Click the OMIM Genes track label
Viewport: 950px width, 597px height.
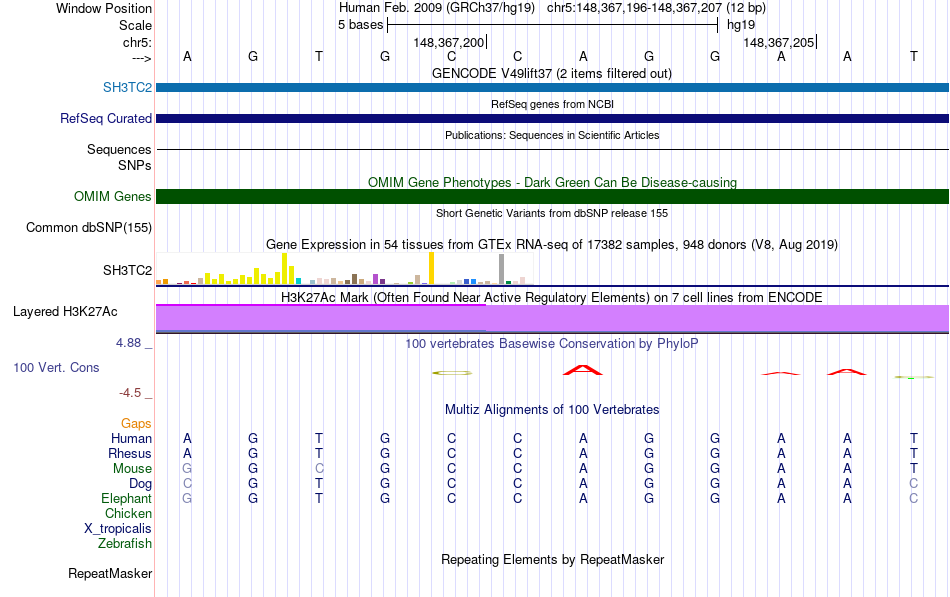pyautogui.click(x=113, y=196)
